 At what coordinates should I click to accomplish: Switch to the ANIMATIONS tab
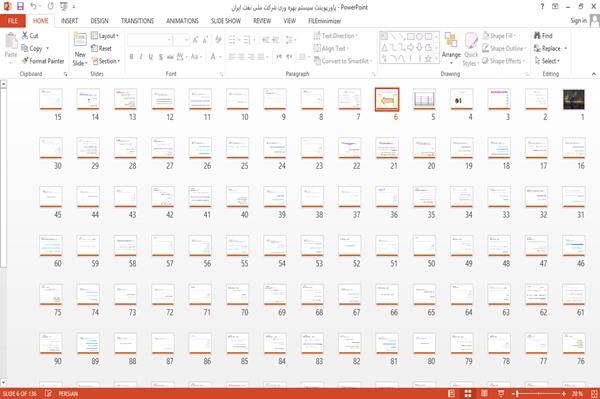pos(182,21)
